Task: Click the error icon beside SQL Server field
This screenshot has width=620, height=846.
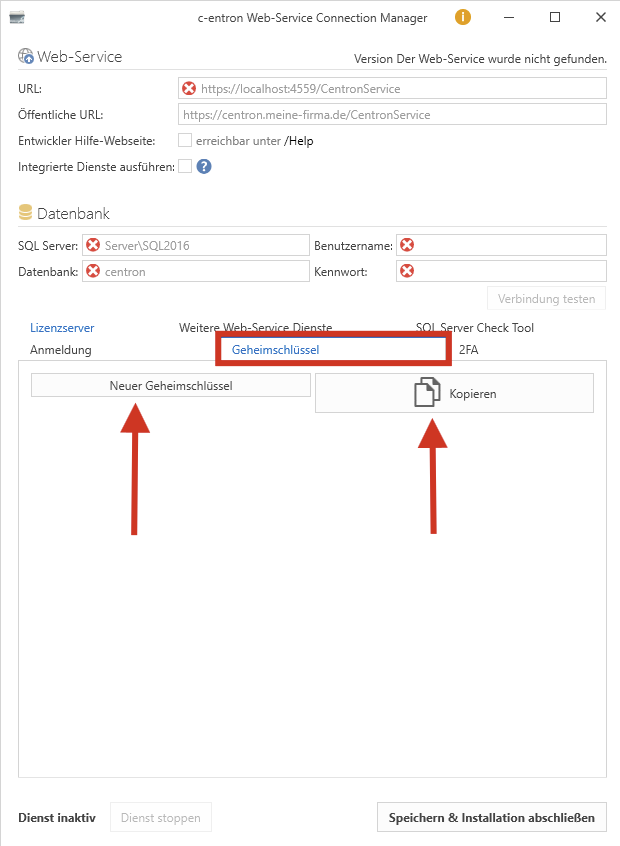Action: coord(93,245)
